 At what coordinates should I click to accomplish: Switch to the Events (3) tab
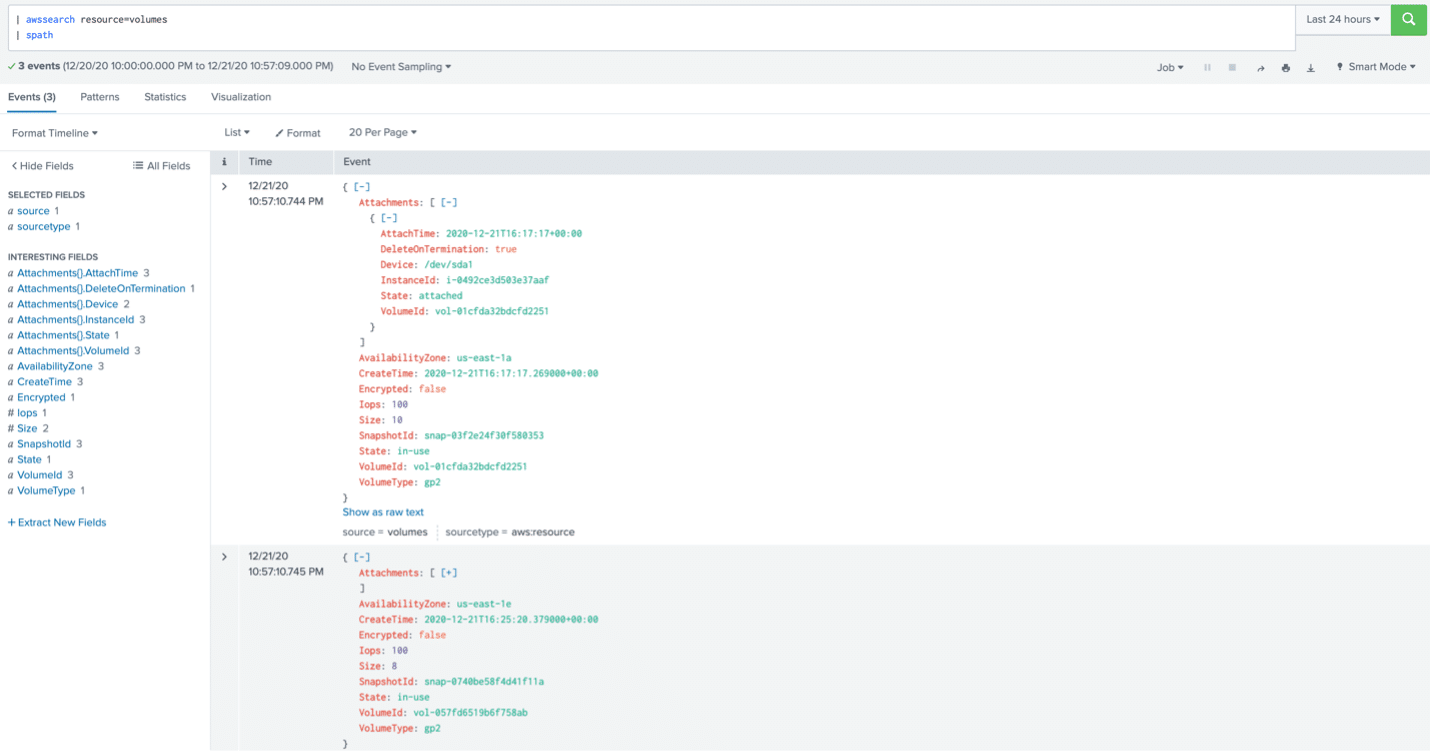coord(32,97)
